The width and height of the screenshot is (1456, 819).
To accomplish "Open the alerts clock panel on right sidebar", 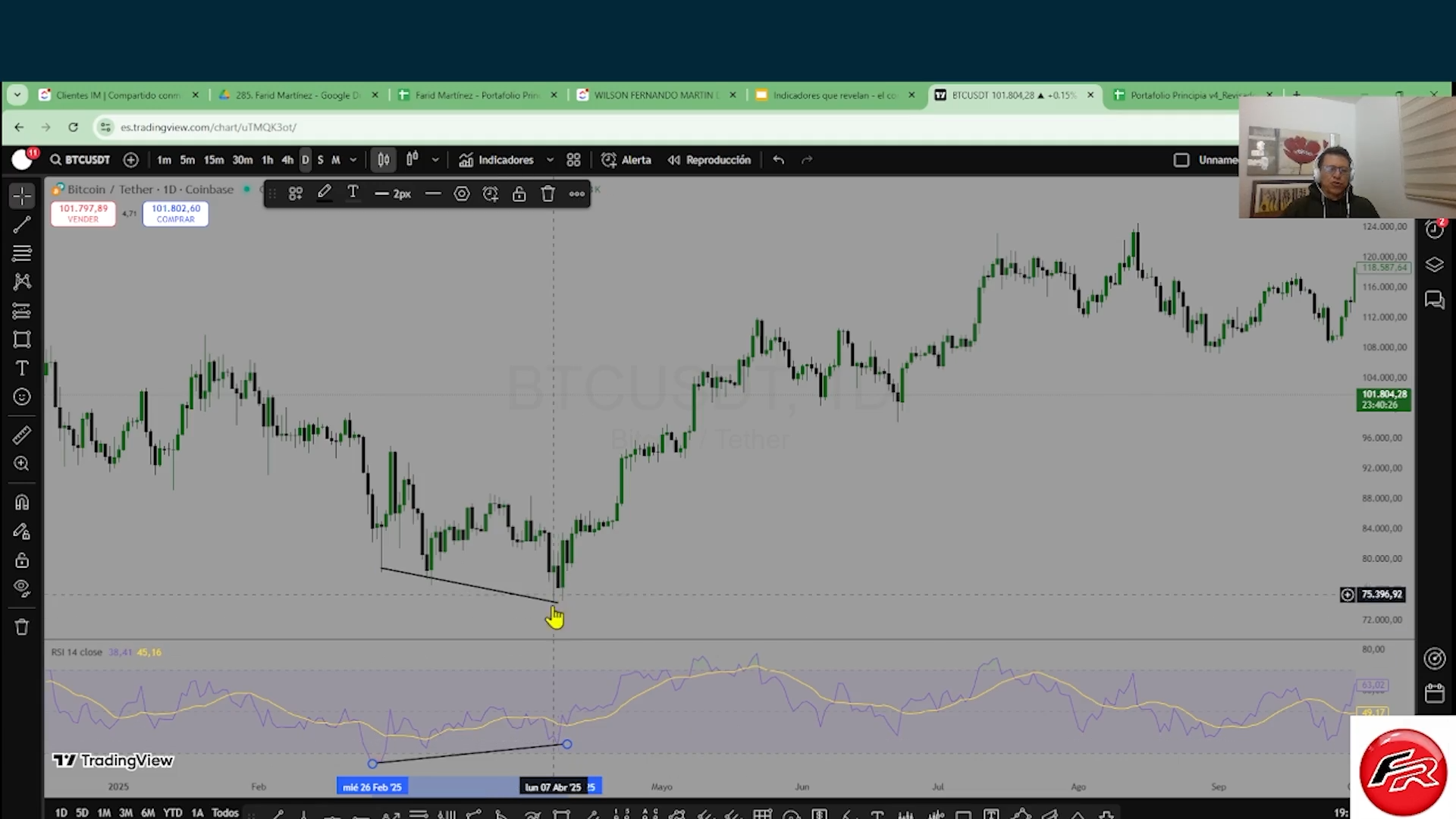I will [1434, 229].
